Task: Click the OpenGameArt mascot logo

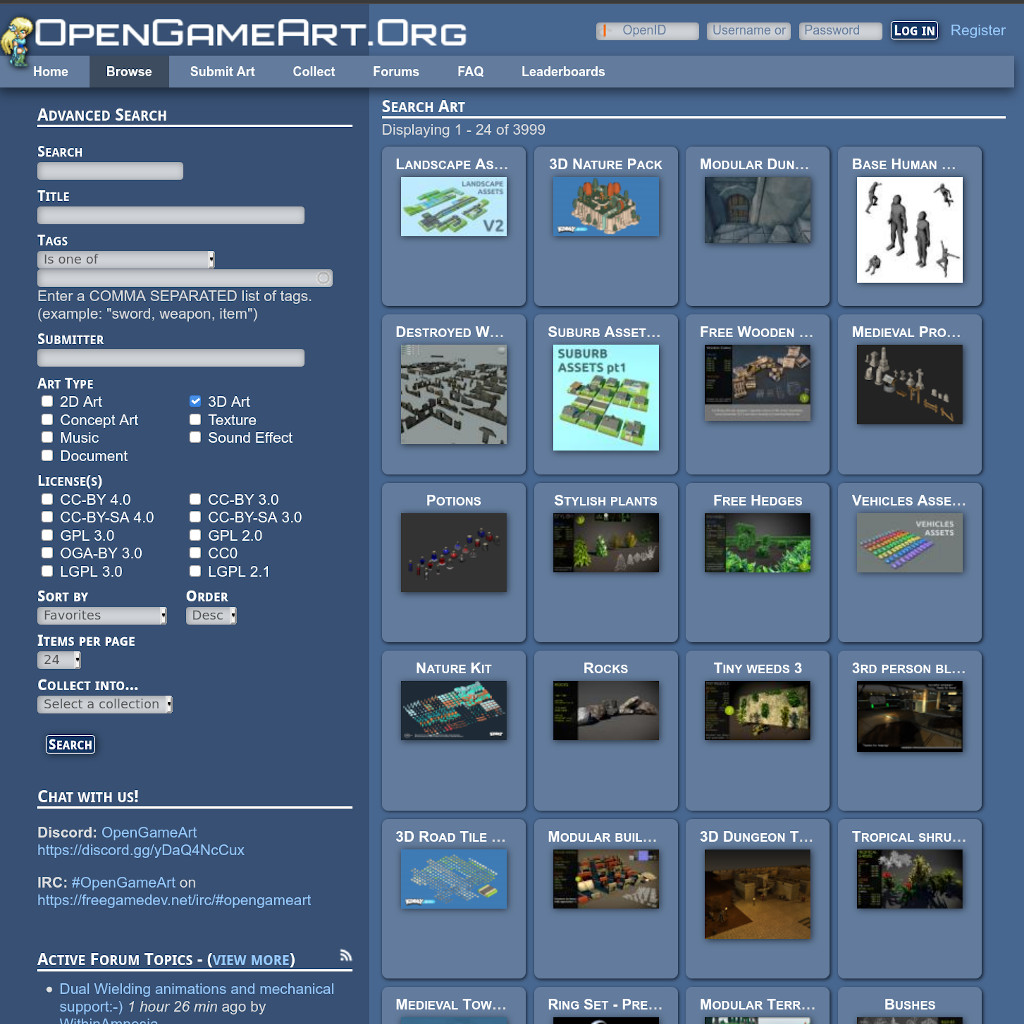Action: click(x=18, y=42)
